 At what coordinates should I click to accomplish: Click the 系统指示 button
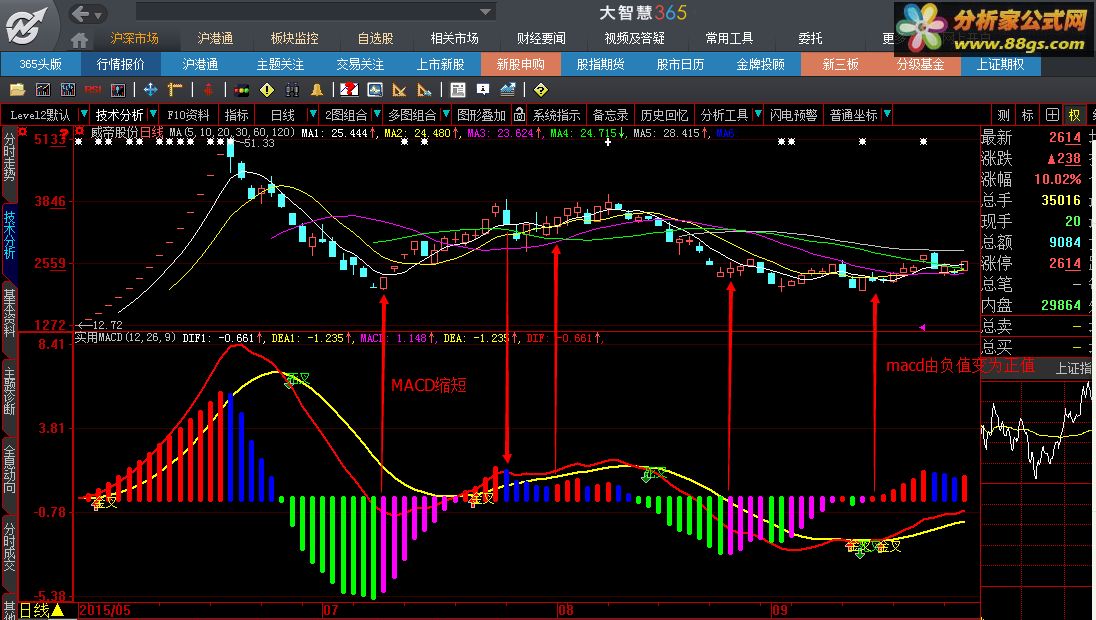pyautogui.click(x=556, y=115)
